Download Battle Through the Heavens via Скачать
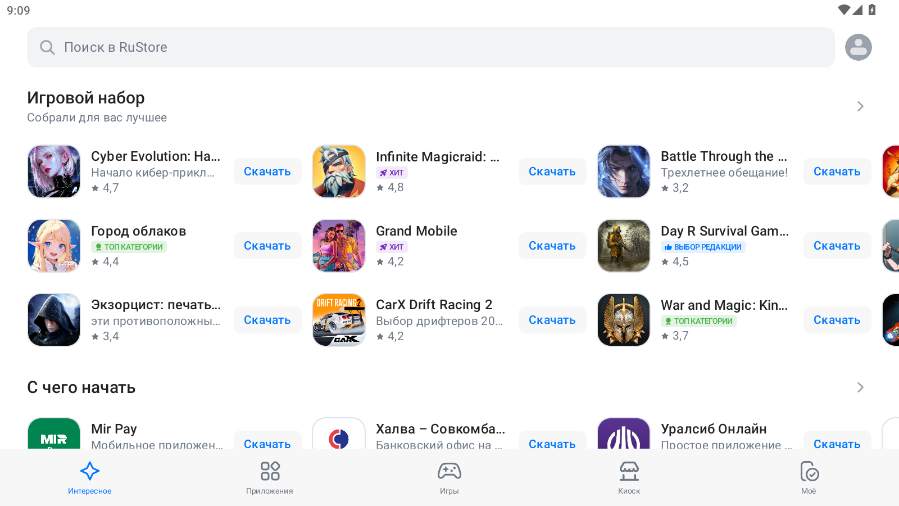Screen dimensions: 899x506 pos(837,172)
